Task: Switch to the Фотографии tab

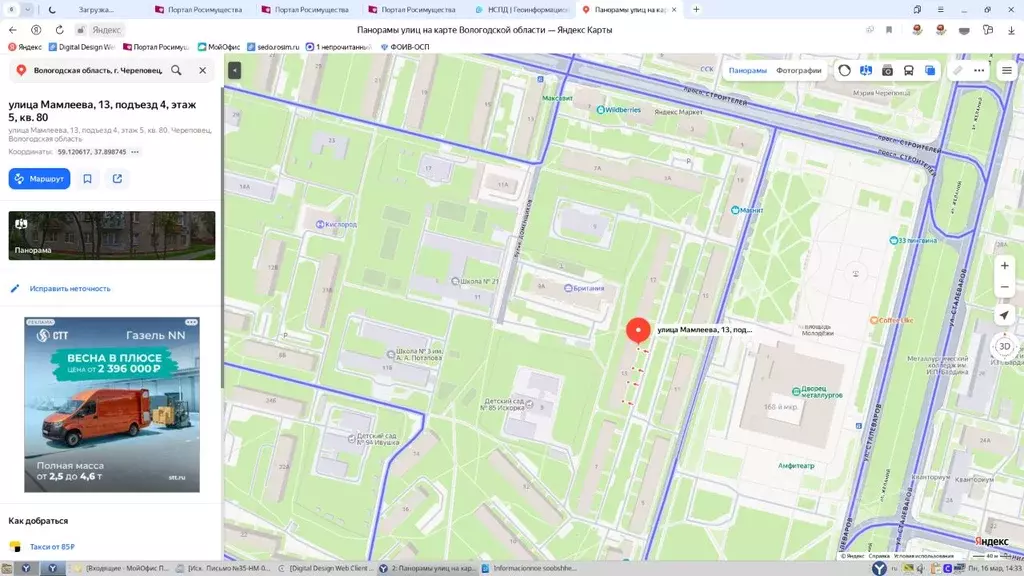Action: point(798,71)
